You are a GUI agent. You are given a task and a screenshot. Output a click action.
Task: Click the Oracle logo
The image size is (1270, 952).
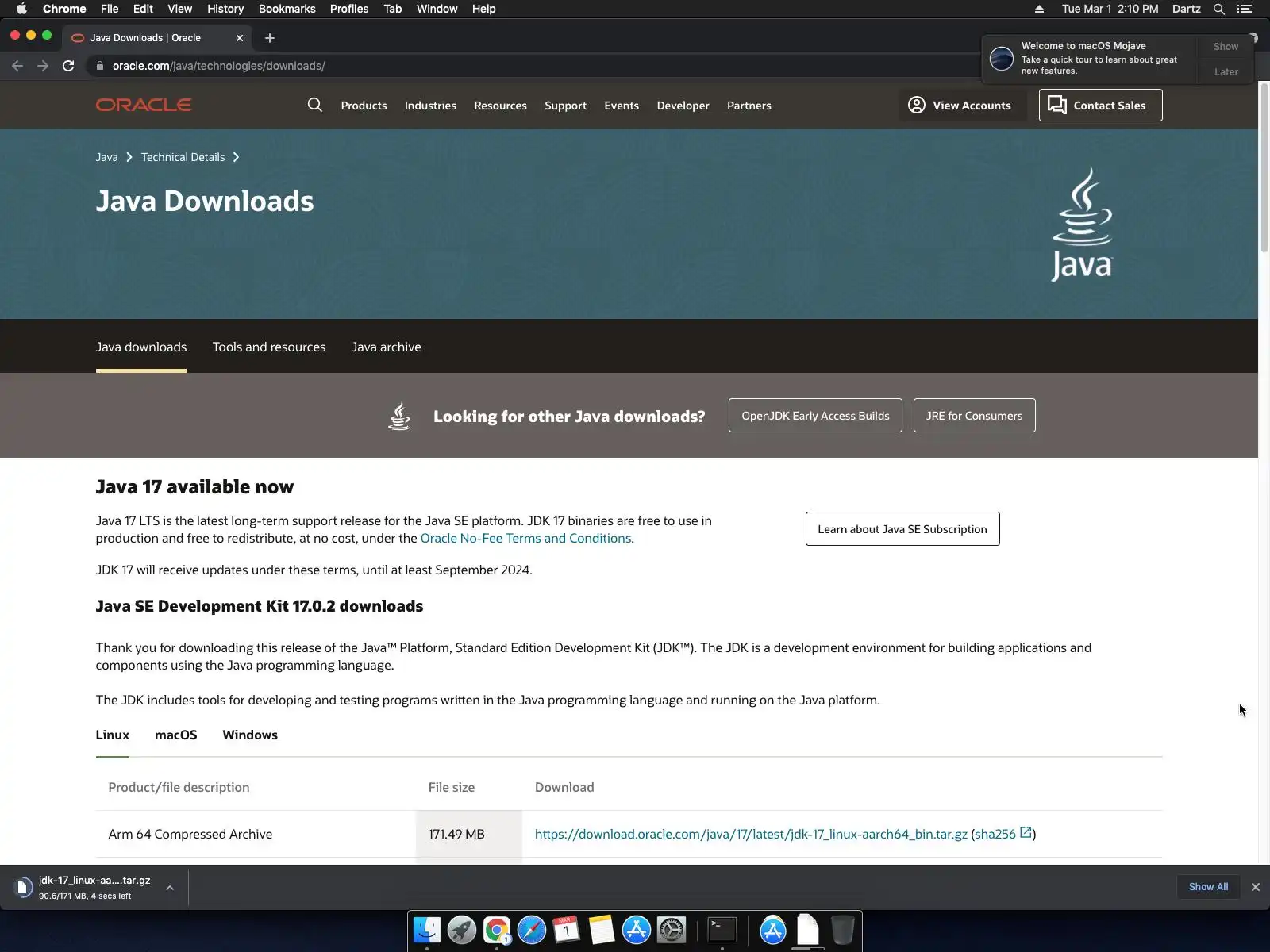click(x=144, y=105)
